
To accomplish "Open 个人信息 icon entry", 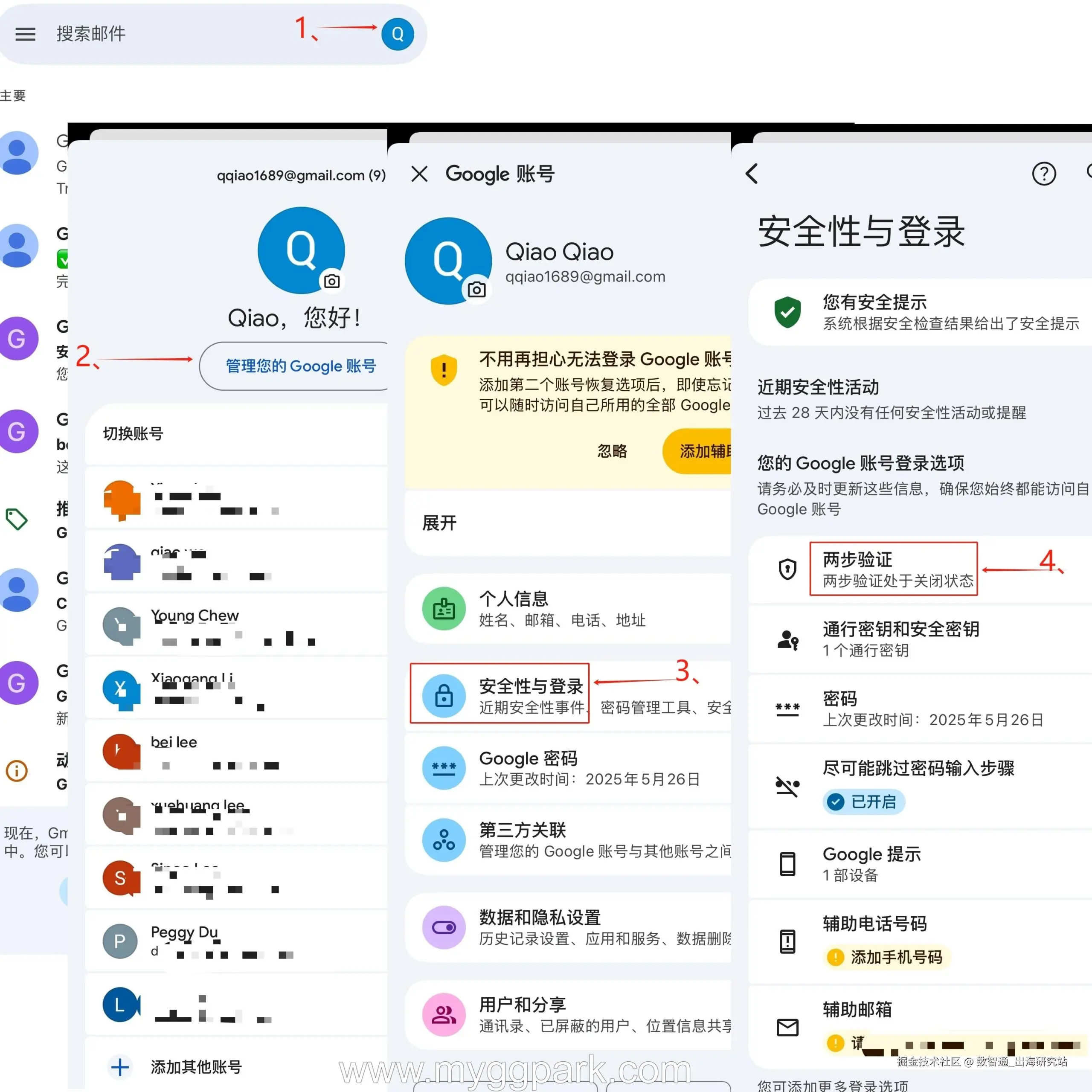I will (444, 609).
